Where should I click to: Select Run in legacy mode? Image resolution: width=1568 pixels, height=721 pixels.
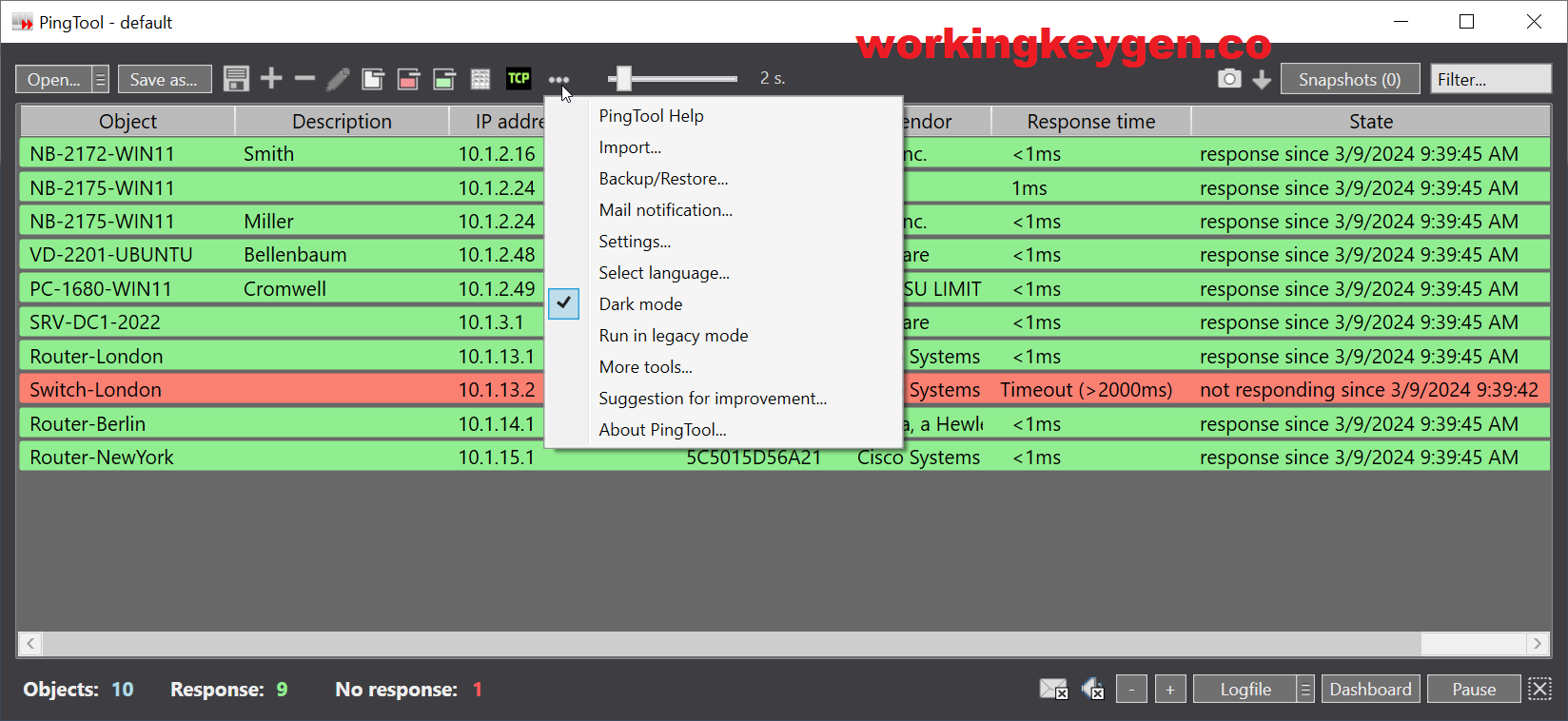click(x=674, y=336)
